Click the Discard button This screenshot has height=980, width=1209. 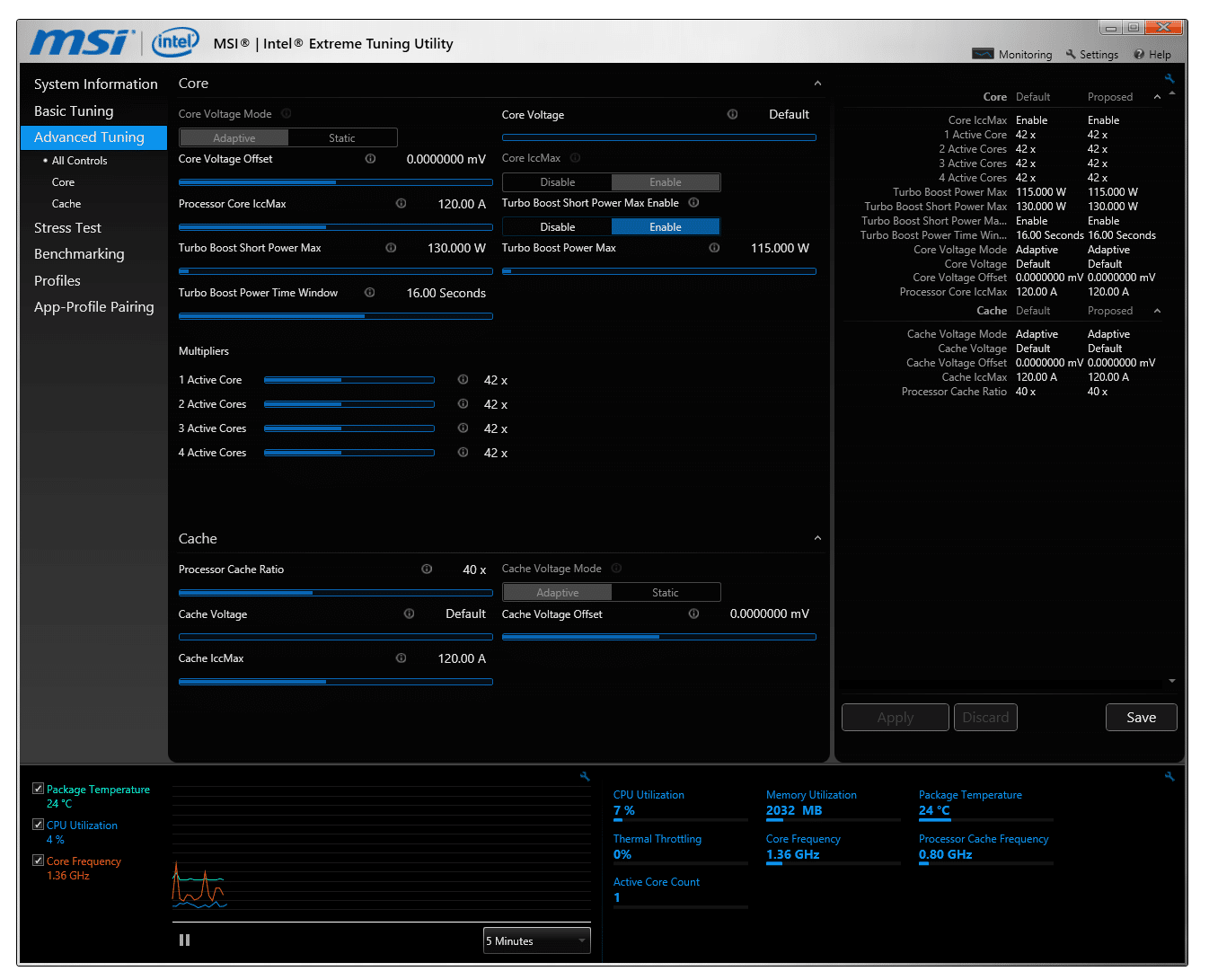985,718
